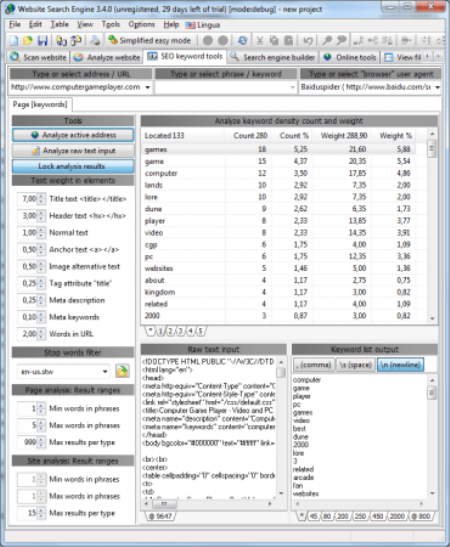Toggle the Lock analysis results button

click(73, 166)
